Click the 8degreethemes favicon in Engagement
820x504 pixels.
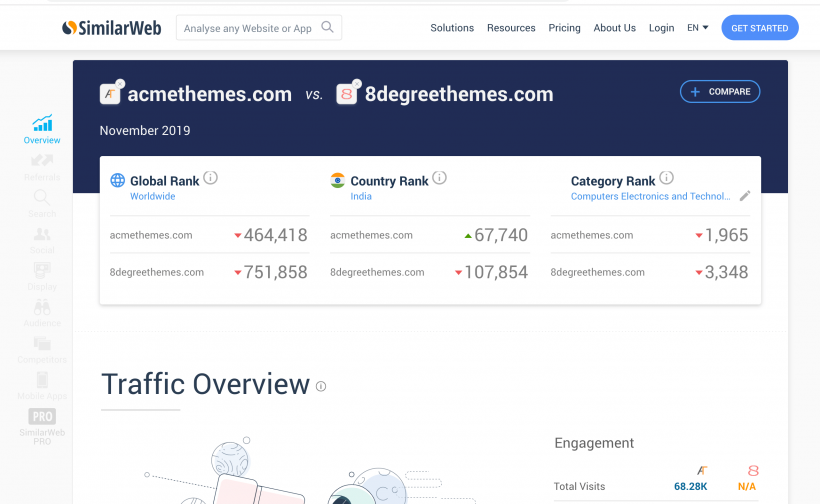coord(753,471)
